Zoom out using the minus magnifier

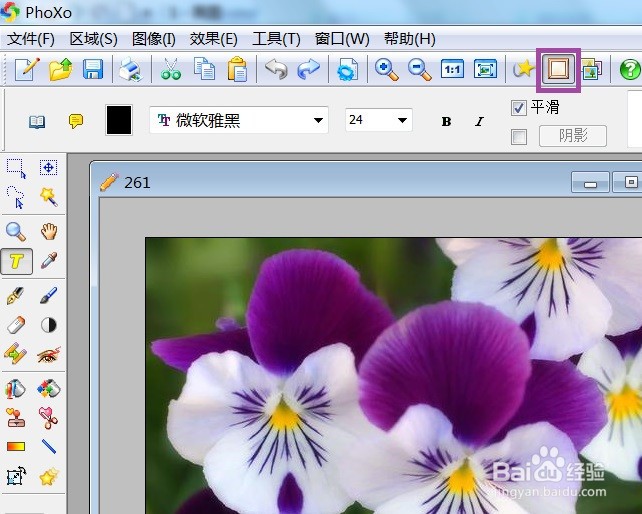pos(420,69)
